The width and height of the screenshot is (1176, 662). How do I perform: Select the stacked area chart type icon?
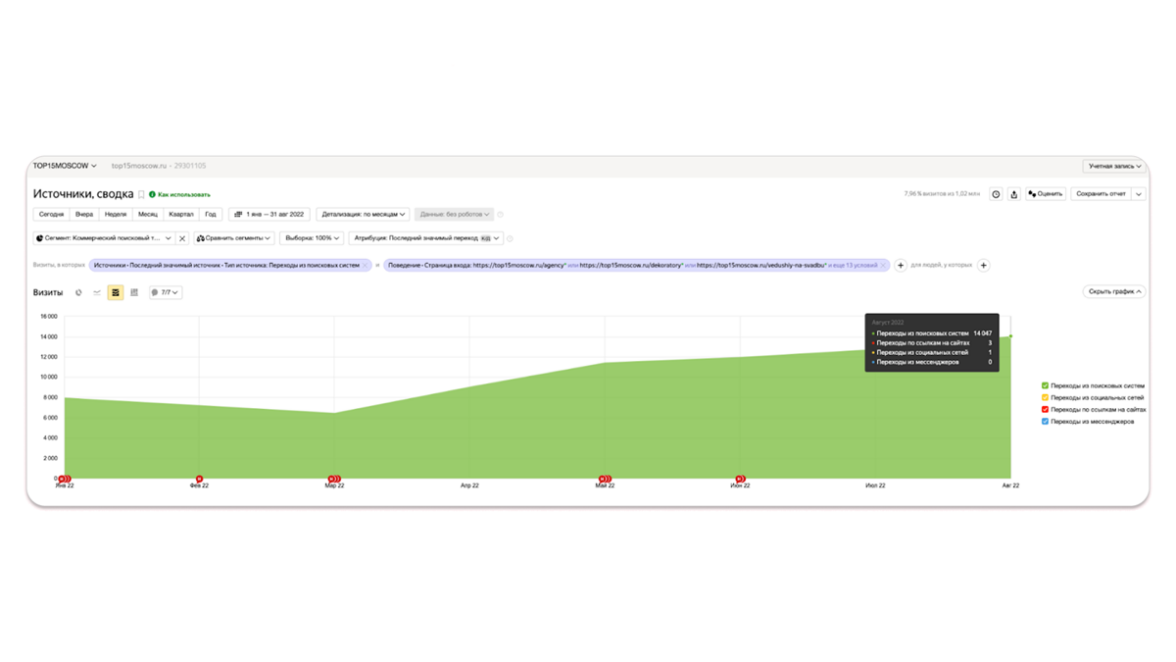(115, 293)
